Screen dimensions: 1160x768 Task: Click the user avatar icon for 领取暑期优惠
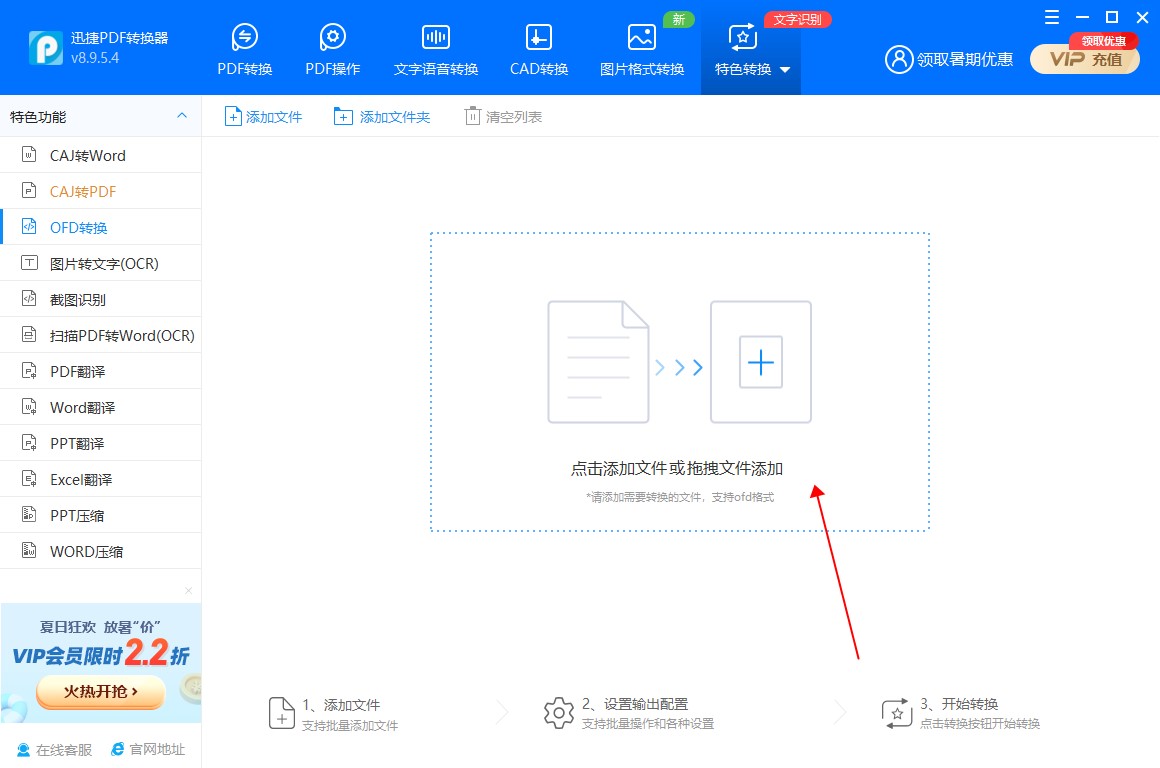[x=898, y=59]
